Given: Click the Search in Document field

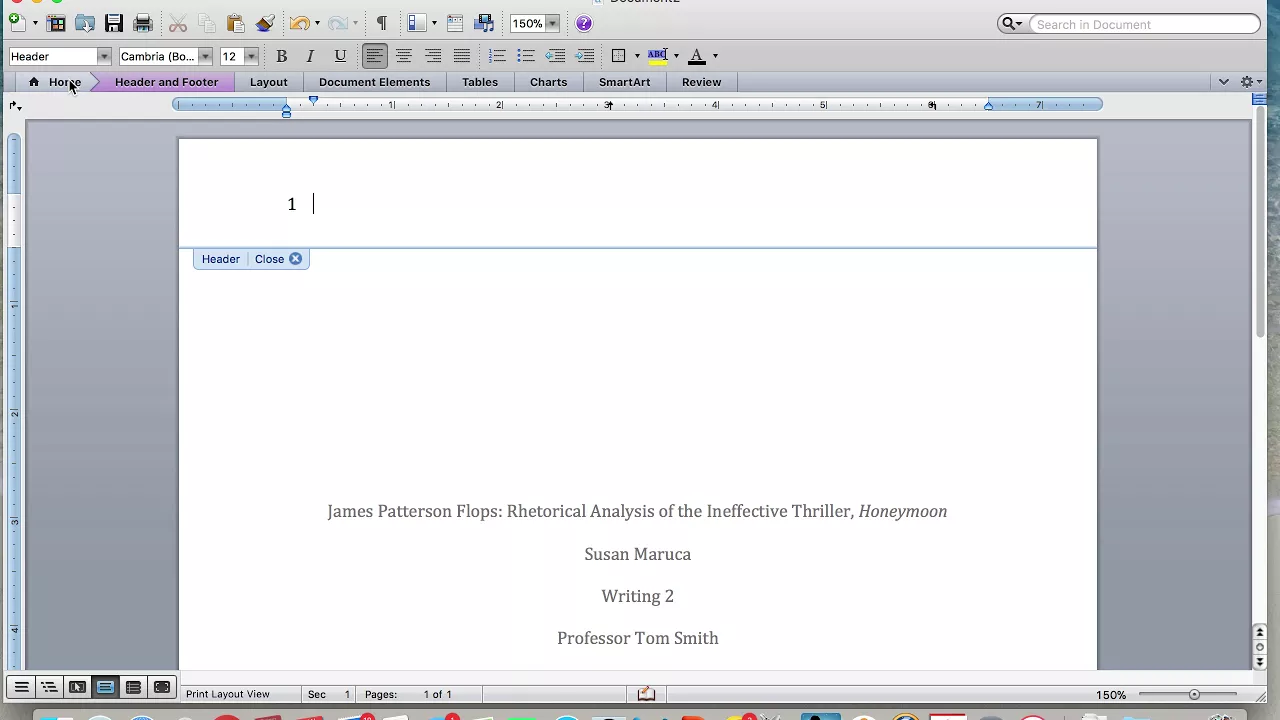Looking at the screenshot, I should point(1144,24).
